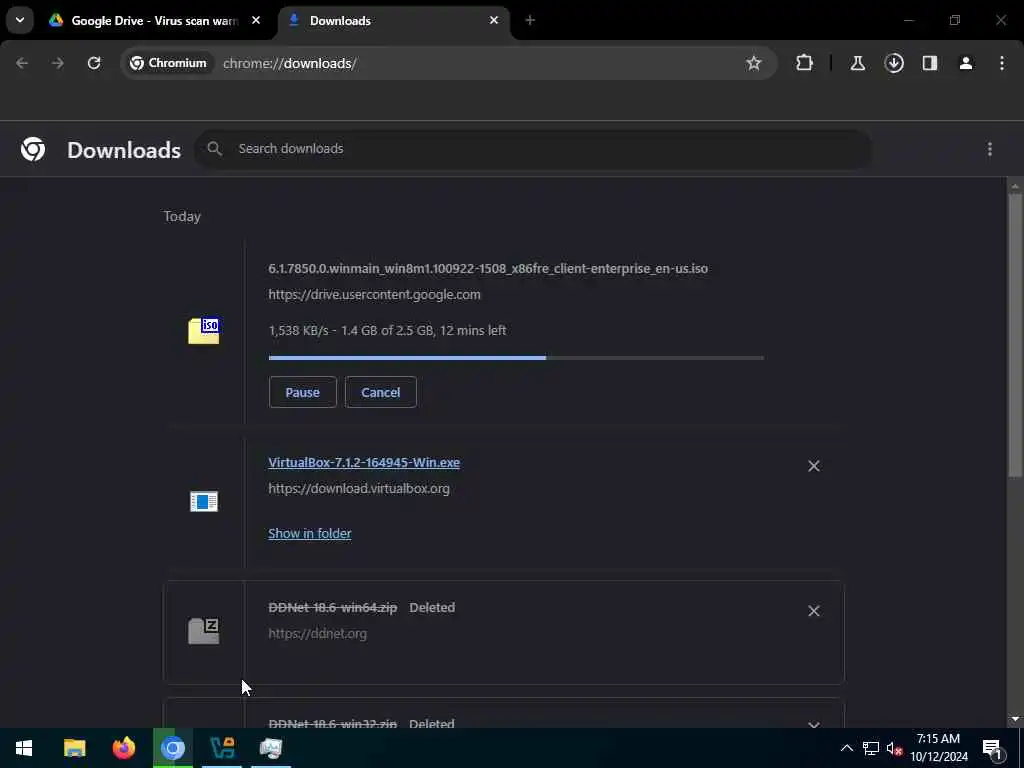Viewport: 1024px width, 768px height.
Task: Open File Explorer from the taskbar
Action: point(74,748)
